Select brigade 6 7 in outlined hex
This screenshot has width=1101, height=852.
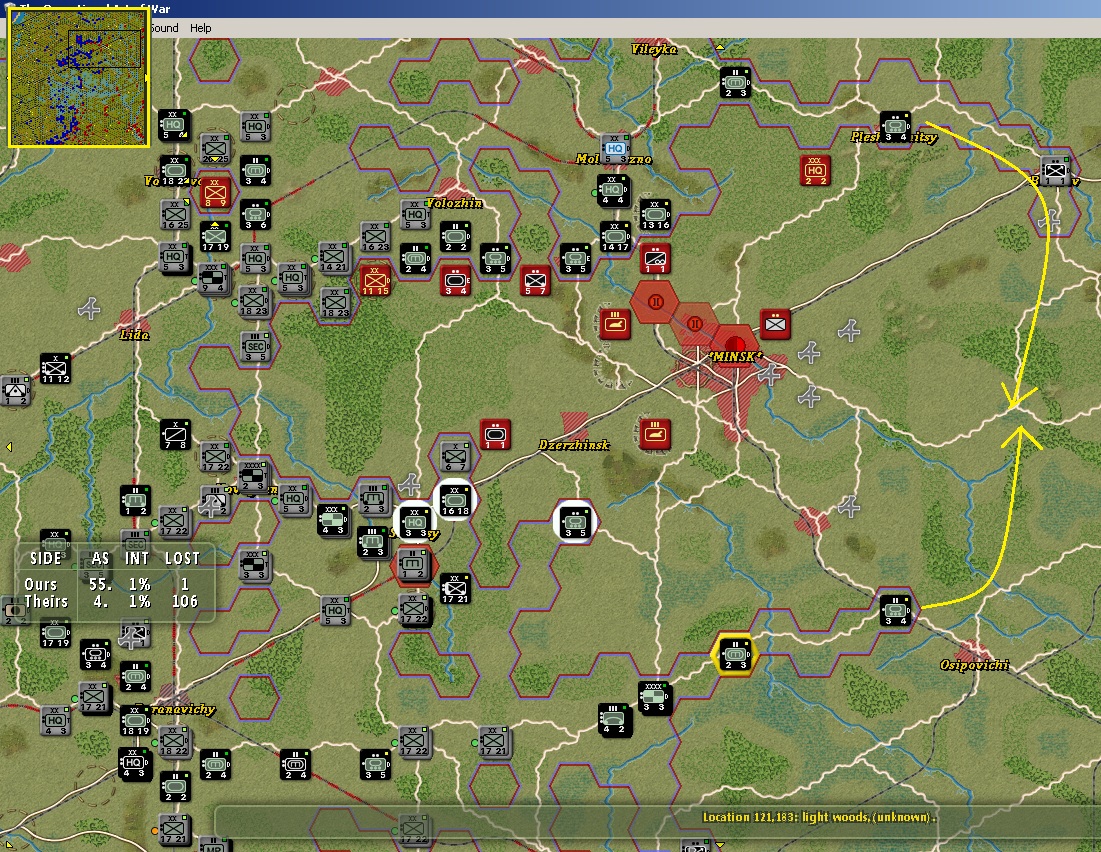coord(455,457)
